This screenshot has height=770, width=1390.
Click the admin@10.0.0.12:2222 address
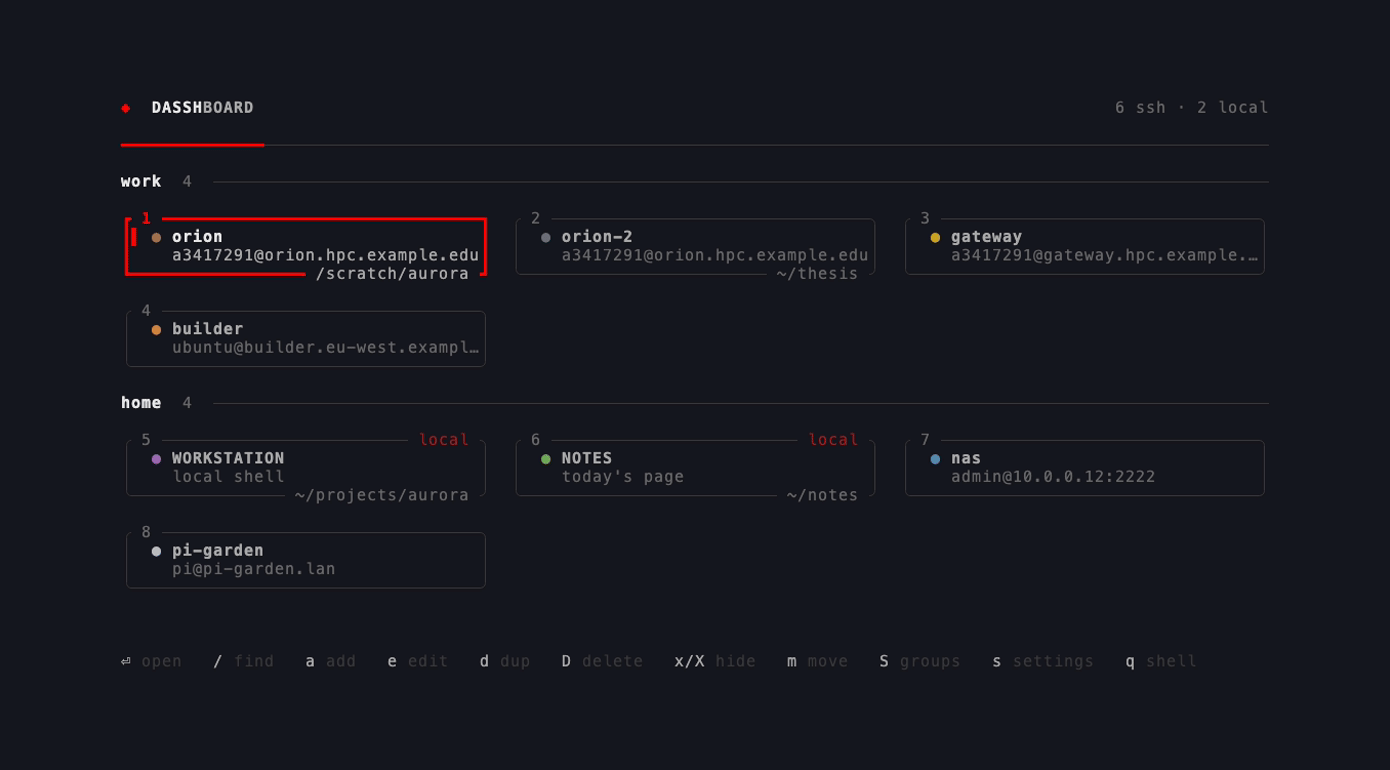click(x=1053, y=477)
